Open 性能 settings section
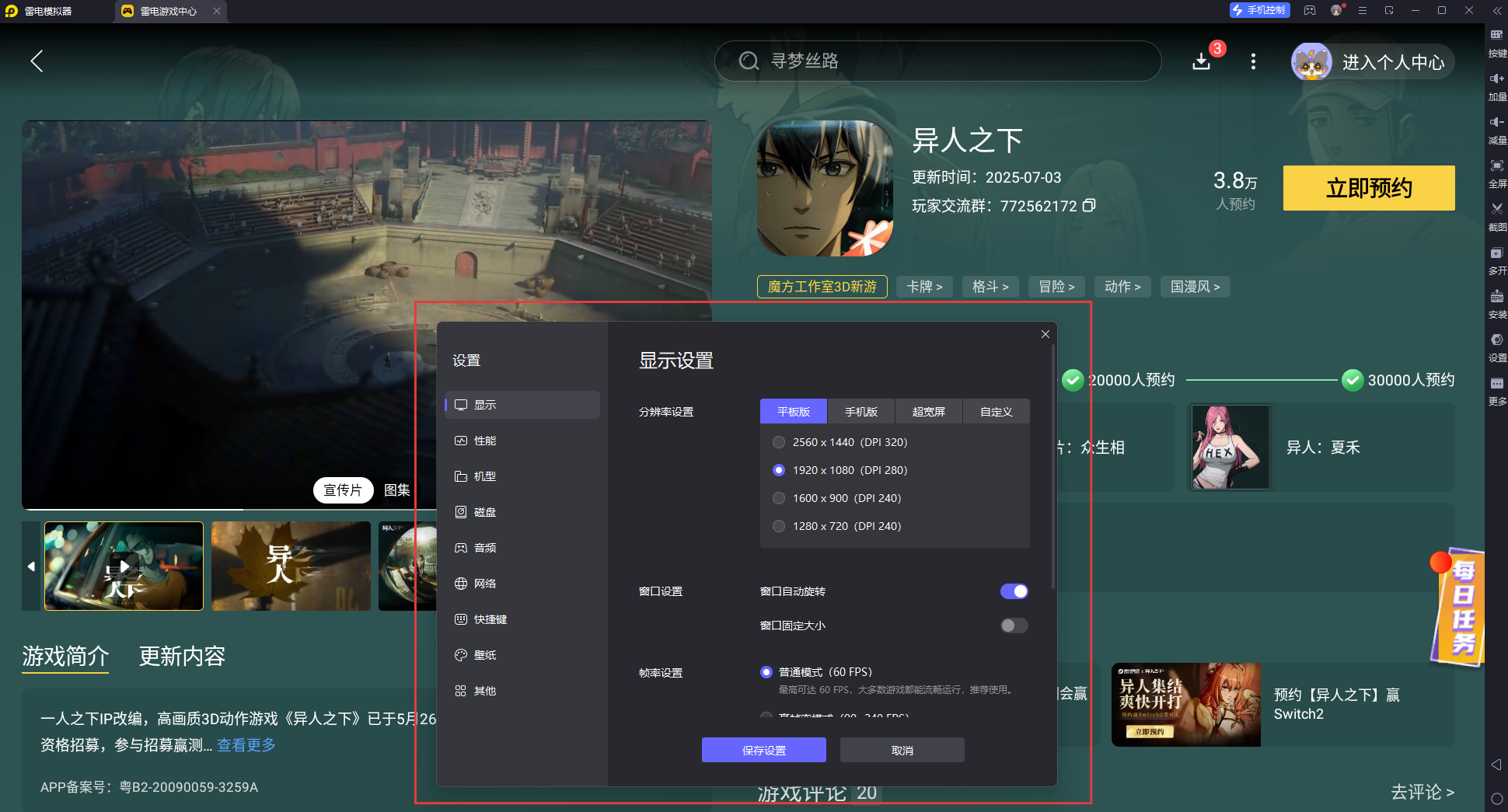The image size is (1508, 812). pyautogui.click(x=522, y=441)
